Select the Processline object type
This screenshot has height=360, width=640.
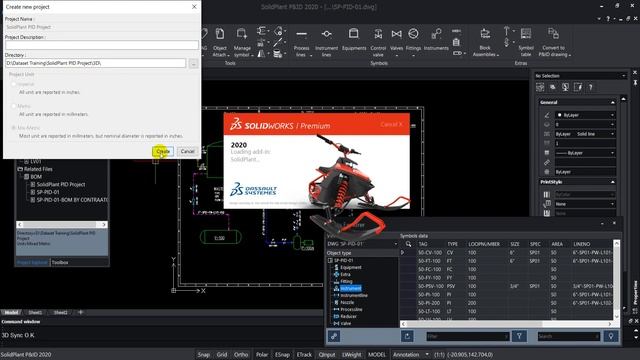pos(351,309)
